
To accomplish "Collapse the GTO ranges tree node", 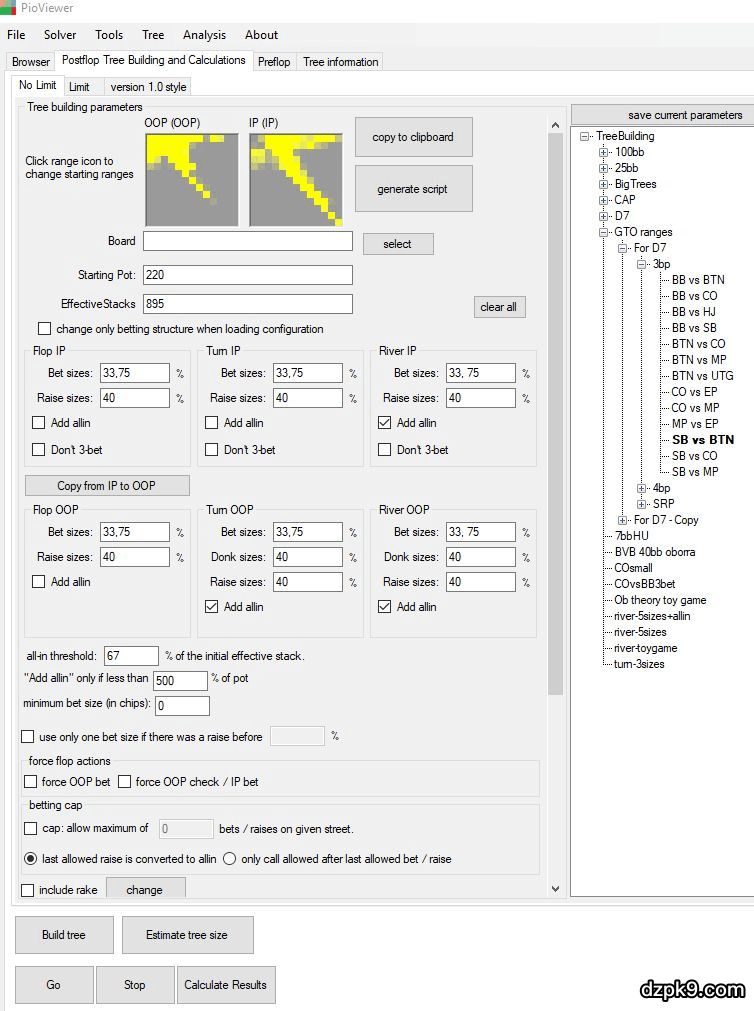I will 604,232.
